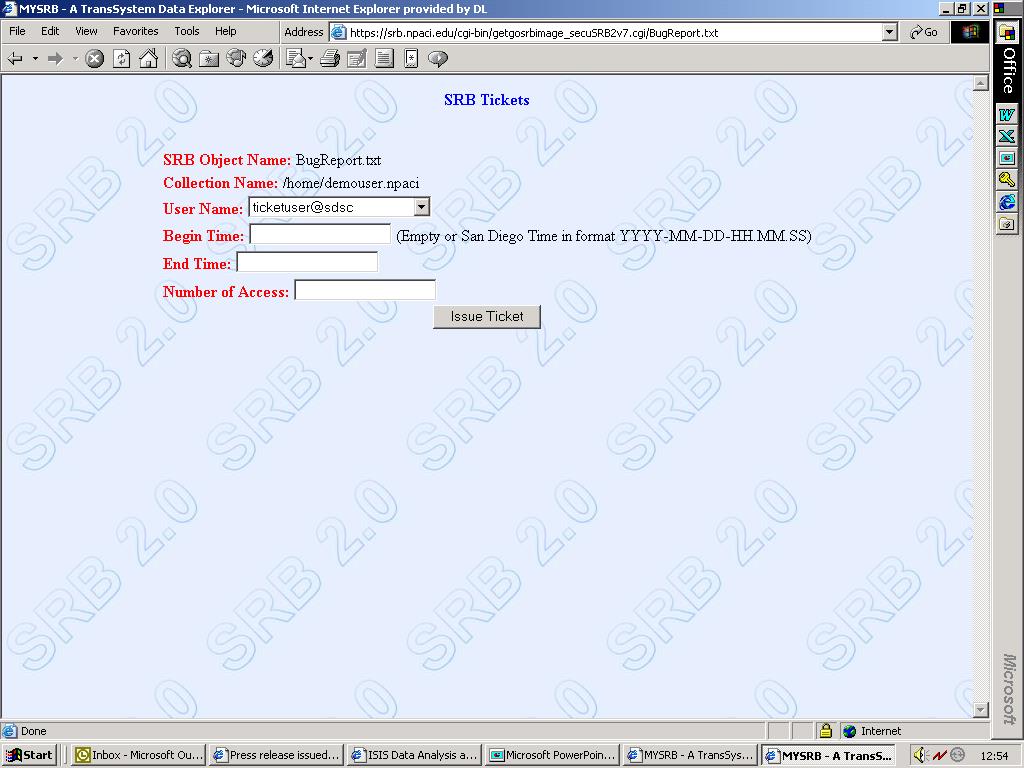Click the Edit page toolbar icon
Screen dimensions: 1024x768
[x=357, y=59]
